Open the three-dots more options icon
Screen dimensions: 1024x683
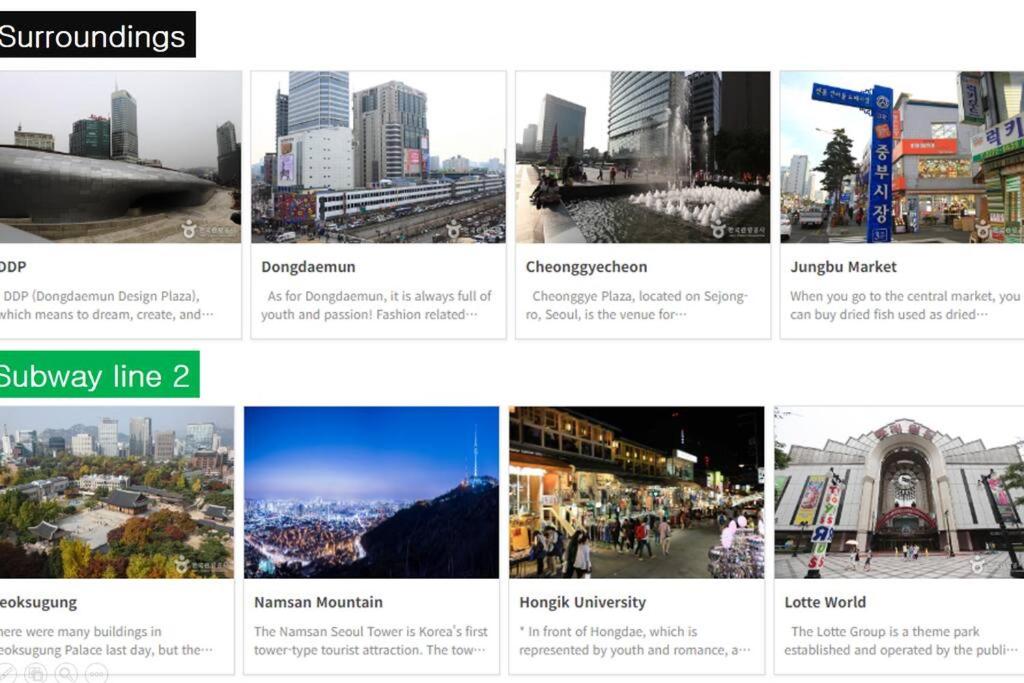click(96, 673)
